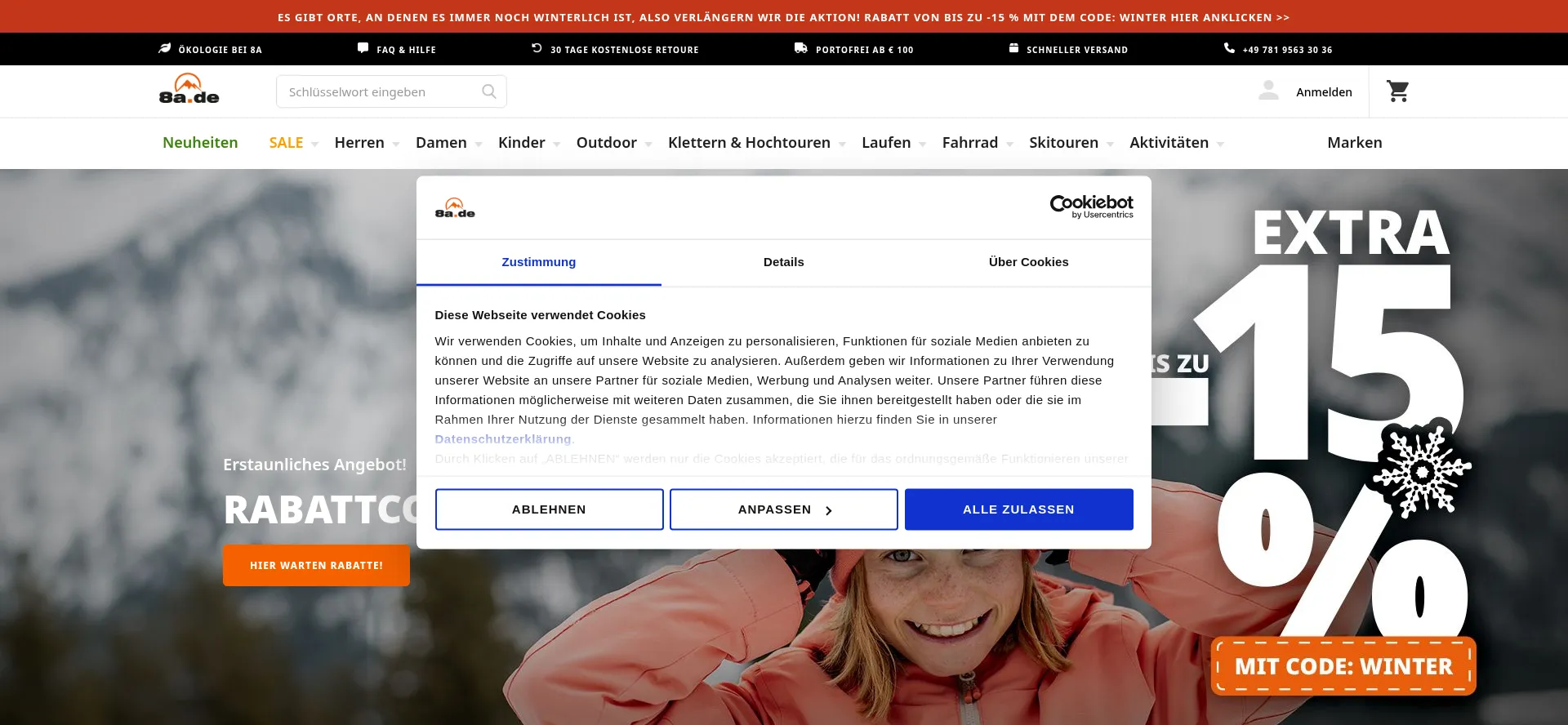Switch to the Über Cookies tab

pyautogui.click(x=1029, y=262)
